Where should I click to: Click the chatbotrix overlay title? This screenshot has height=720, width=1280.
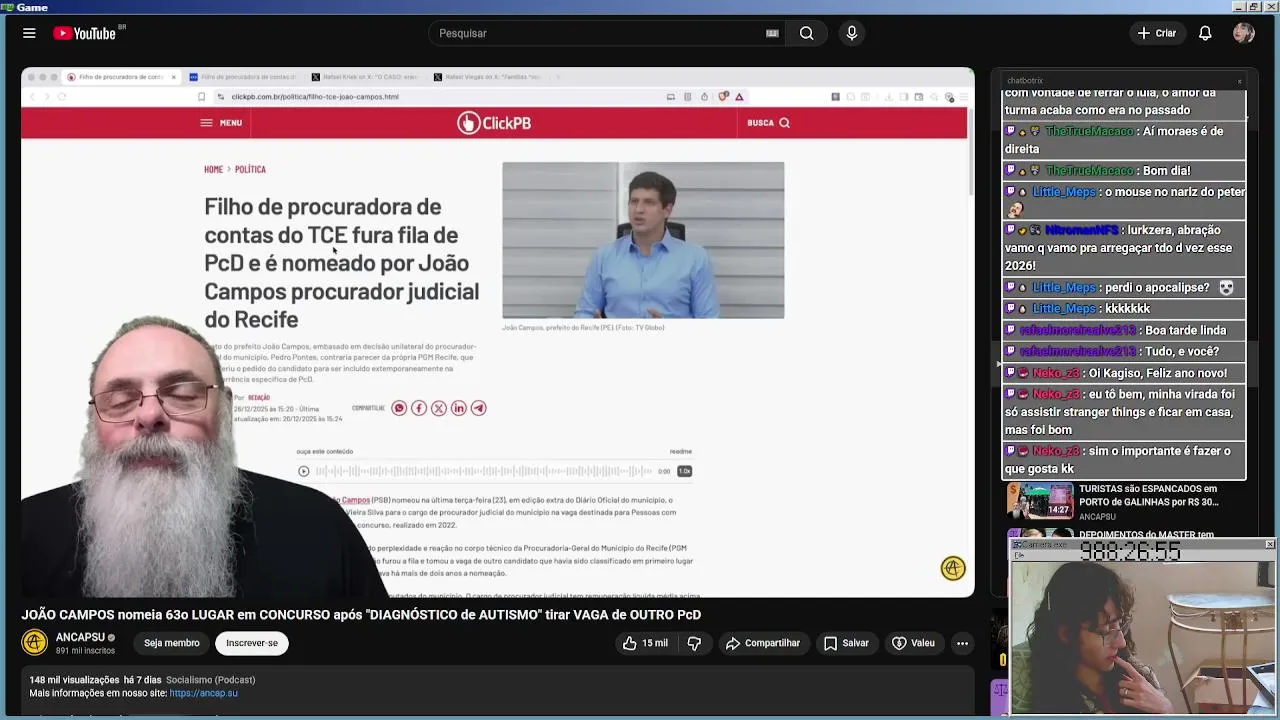coord(1025,81)
